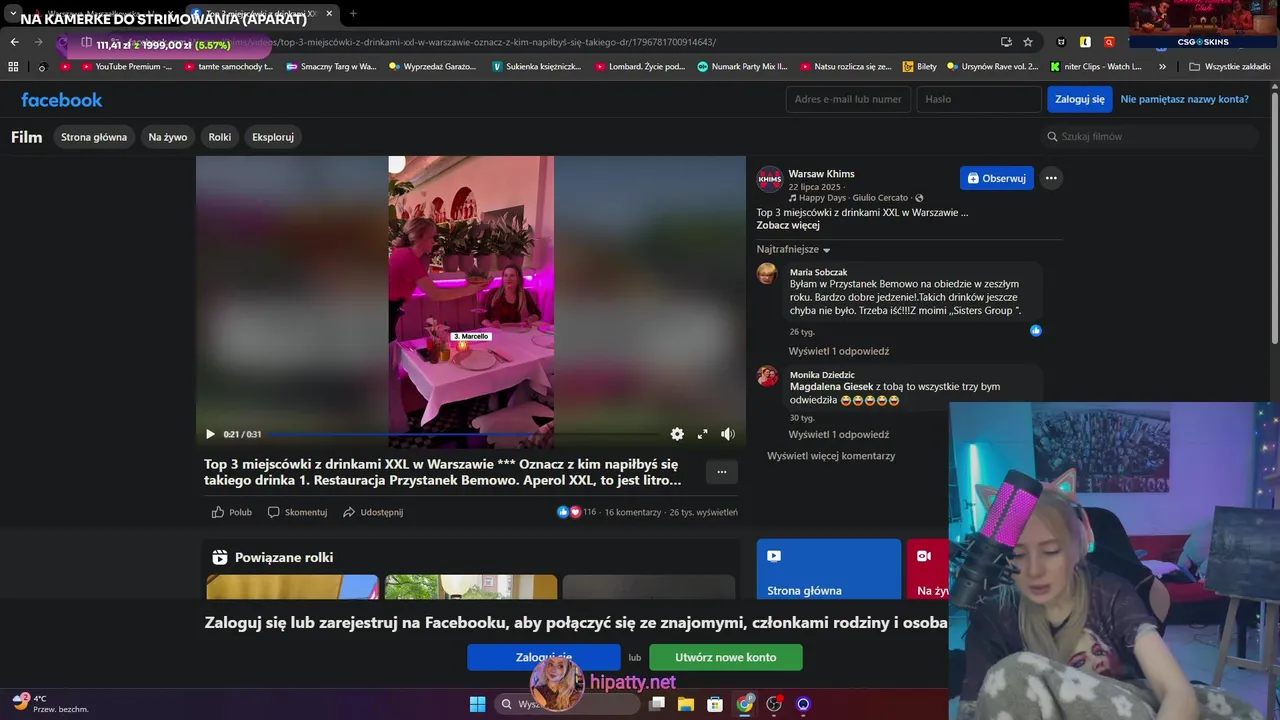Open the taskbar weather widget
The height and width of the screenshot is (720, 1280).
click(x=50, y=703)
